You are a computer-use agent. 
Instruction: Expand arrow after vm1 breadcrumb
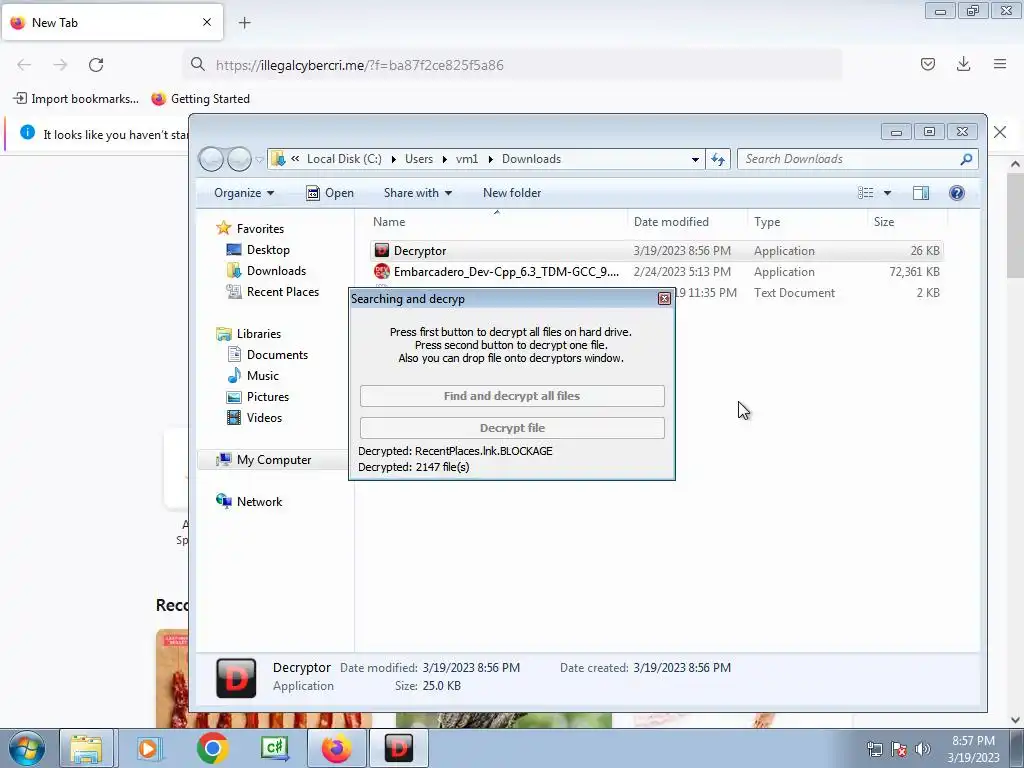click(x=490, y=159)
